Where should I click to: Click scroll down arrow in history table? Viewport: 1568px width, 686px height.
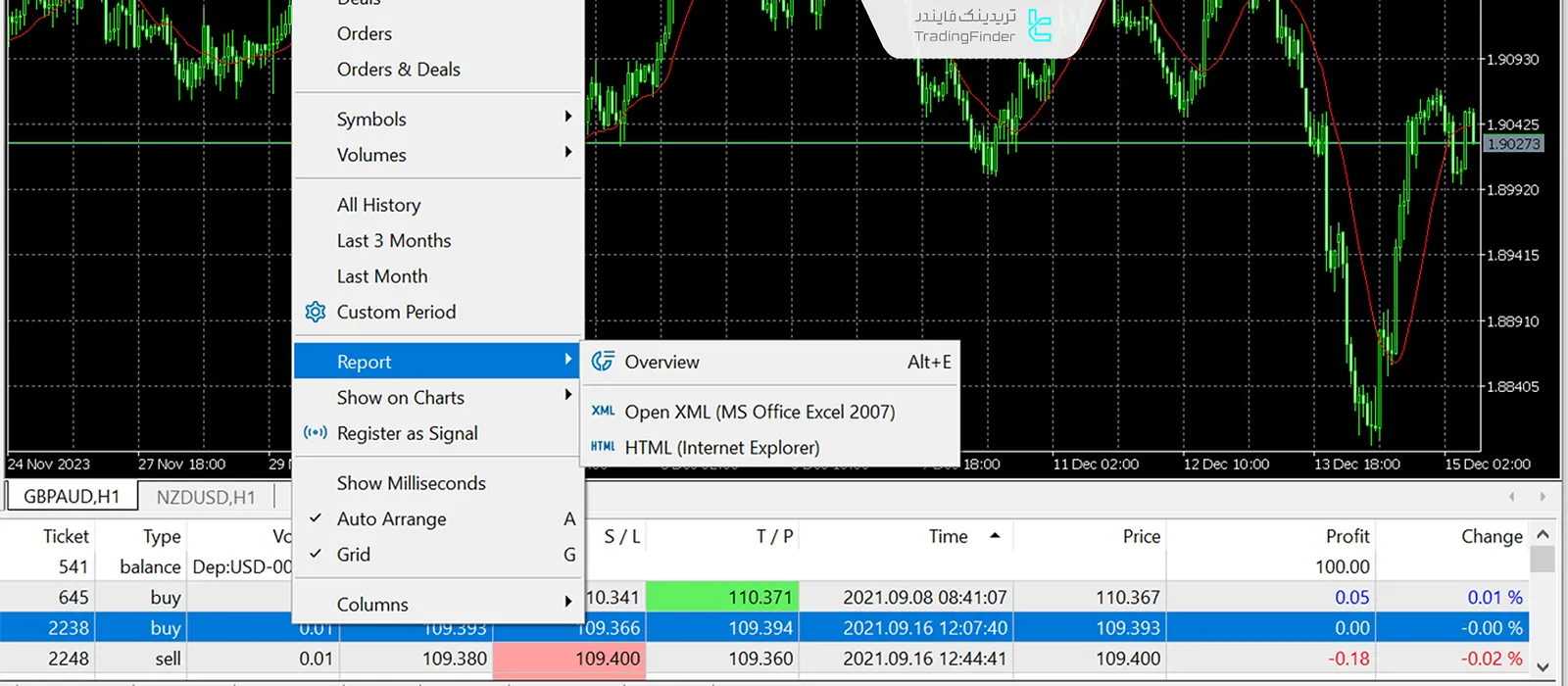1543,666
